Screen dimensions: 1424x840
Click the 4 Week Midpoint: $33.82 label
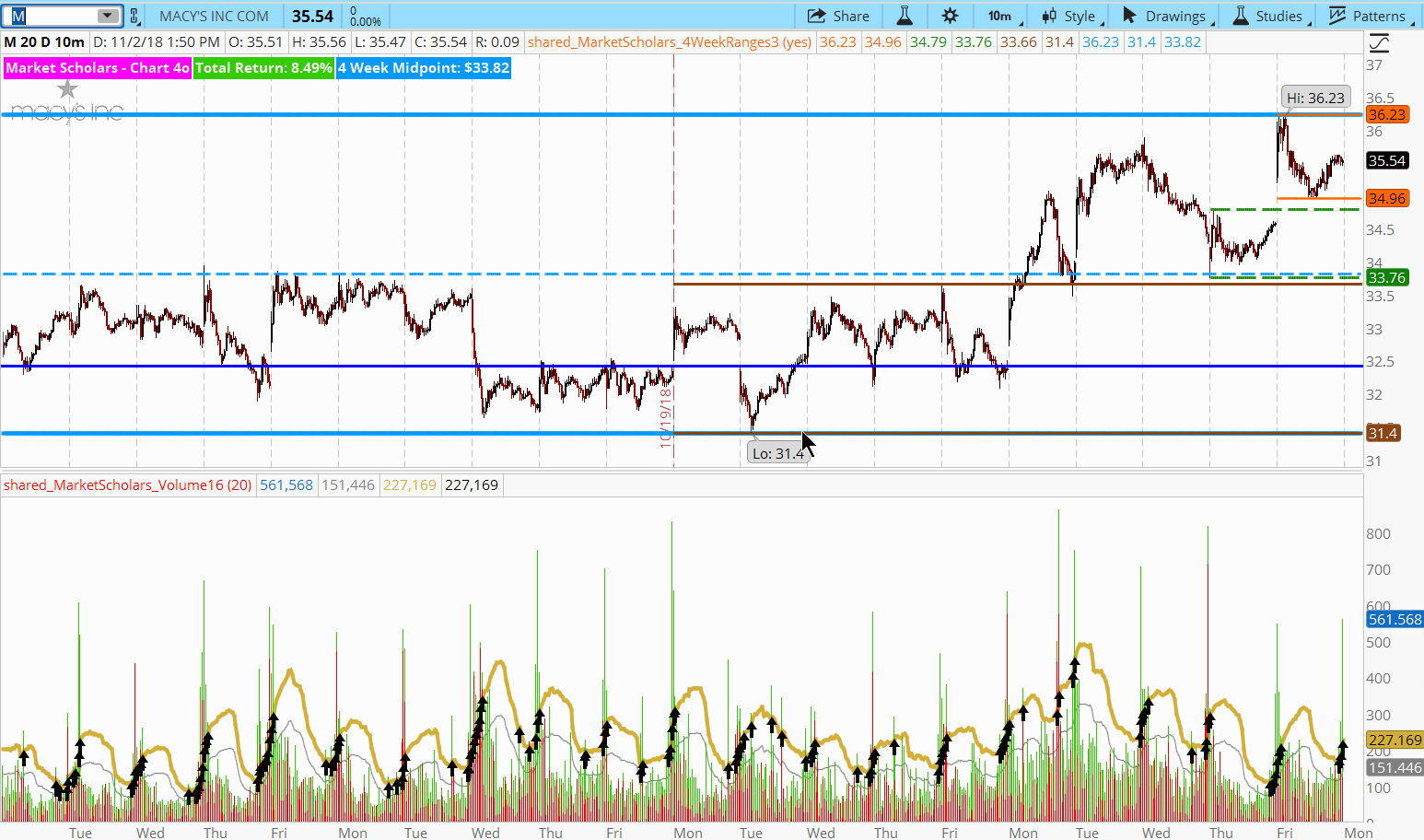point(424,68)
